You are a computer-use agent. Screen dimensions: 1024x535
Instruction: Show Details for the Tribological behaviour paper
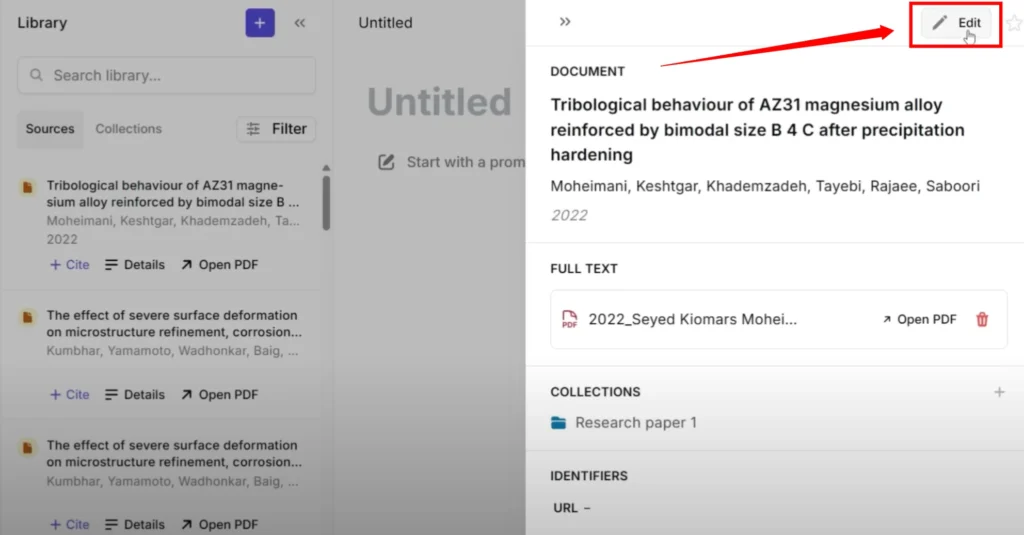tap(135, 265)
